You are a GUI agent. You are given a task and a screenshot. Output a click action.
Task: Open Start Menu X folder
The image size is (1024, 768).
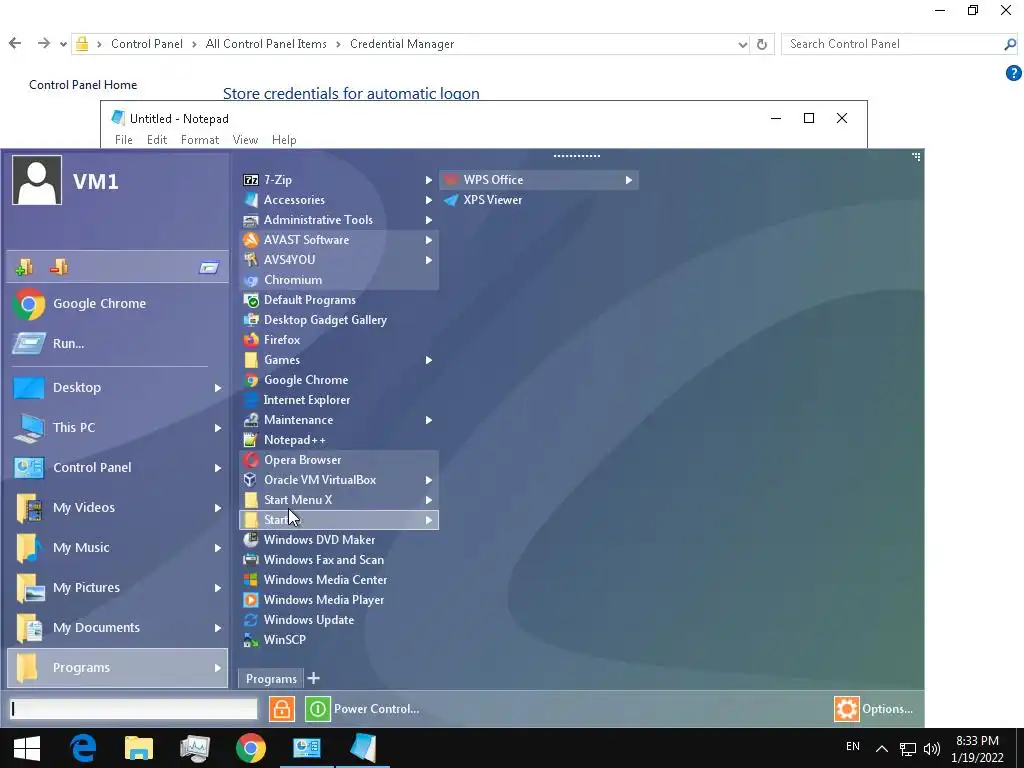[339, 500]
